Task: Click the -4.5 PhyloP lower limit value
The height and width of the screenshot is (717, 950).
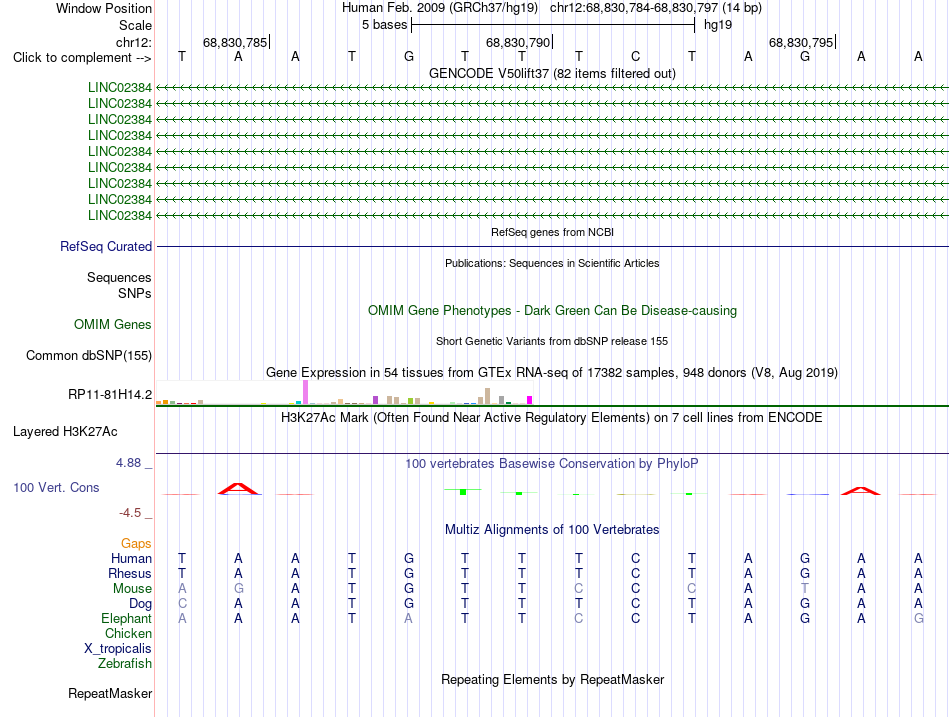Action: [130, 513]
